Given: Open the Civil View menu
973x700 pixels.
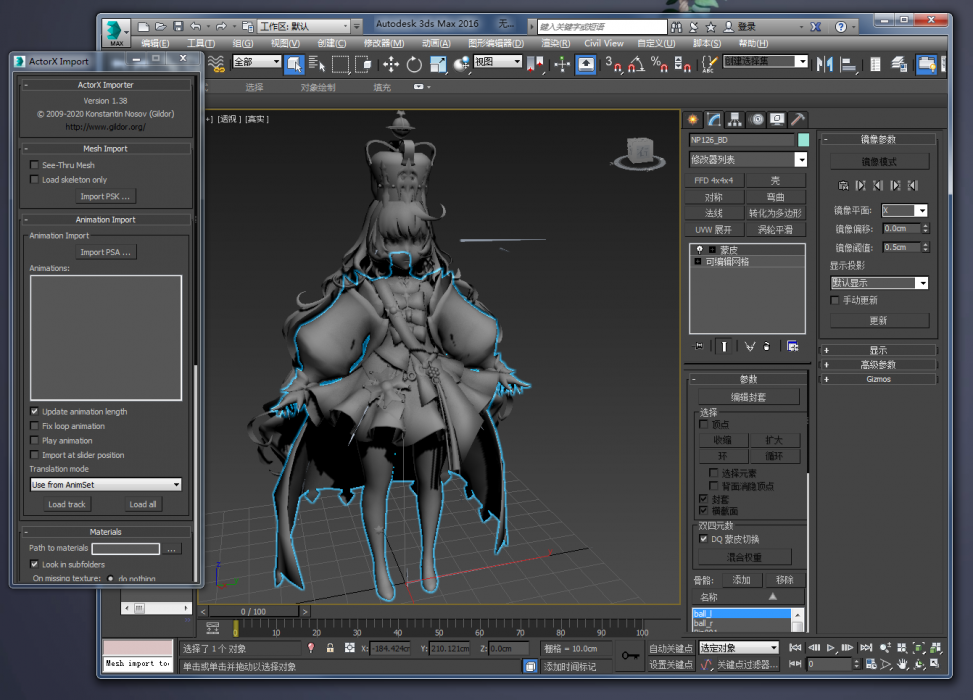Looking at the screenshot, I should (604, 43).
